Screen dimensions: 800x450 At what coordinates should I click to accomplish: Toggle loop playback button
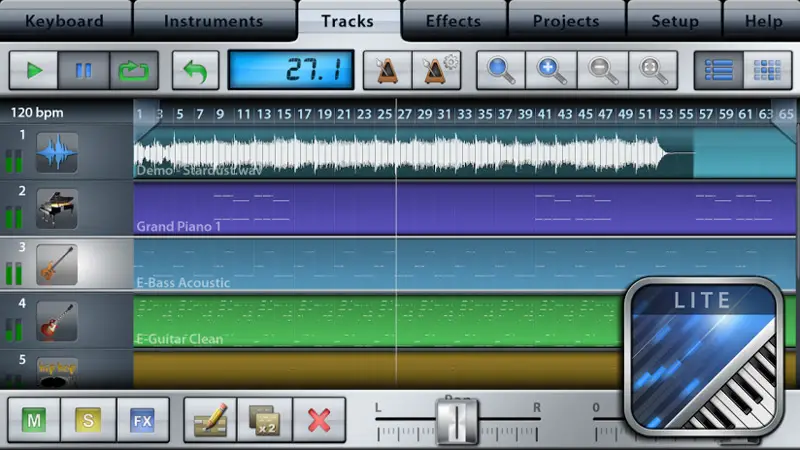click(x=134, y=70)
